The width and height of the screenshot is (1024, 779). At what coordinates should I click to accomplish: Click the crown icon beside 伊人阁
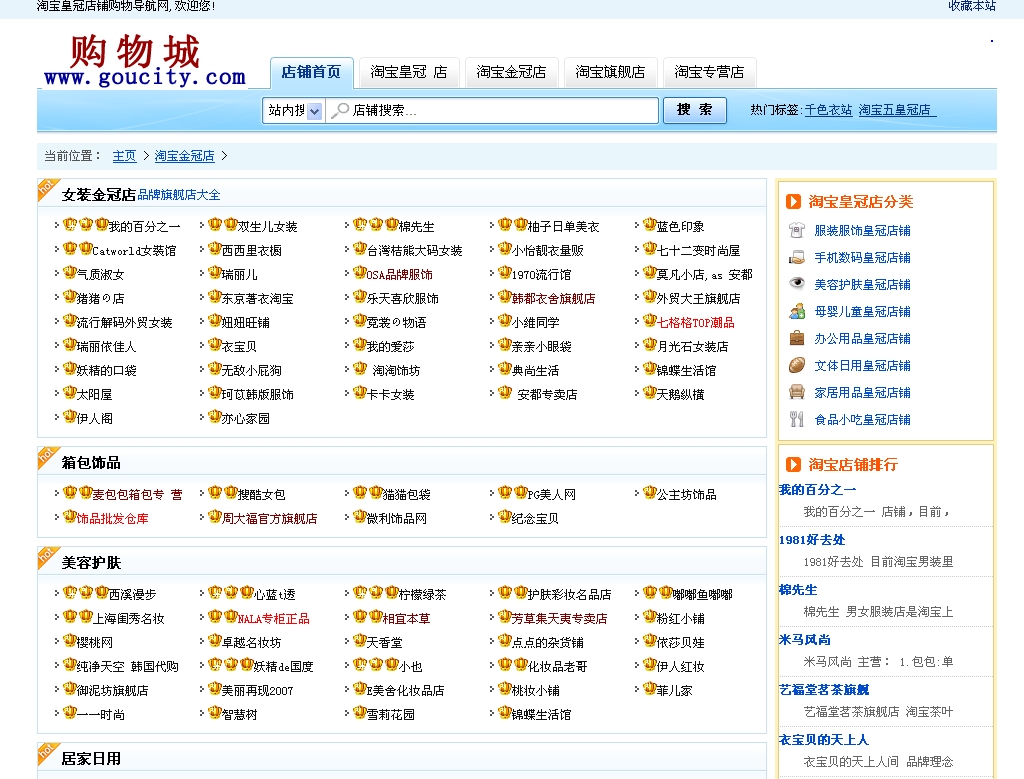point(70,417)
